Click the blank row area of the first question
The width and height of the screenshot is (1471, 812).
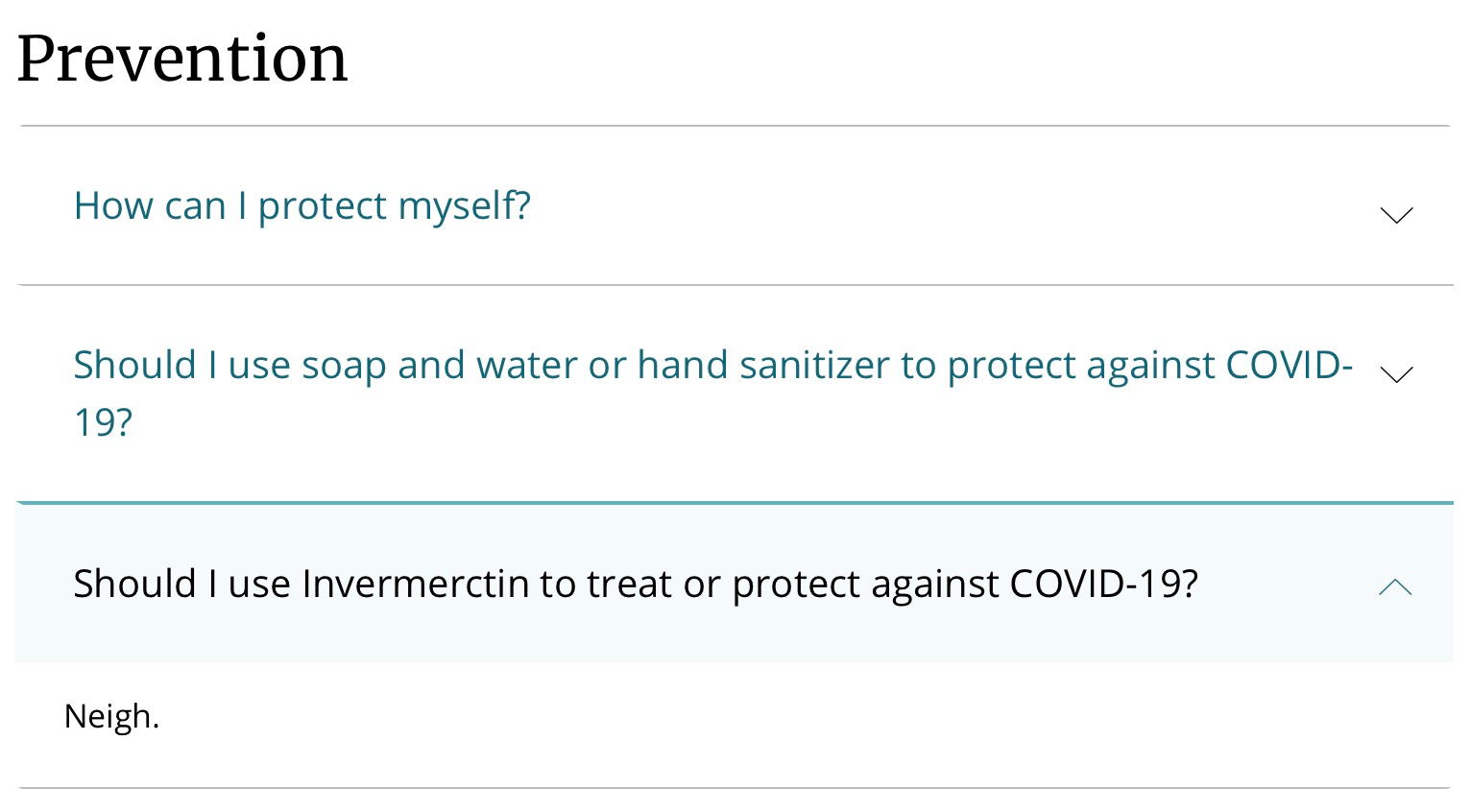[x=951, y=206]
